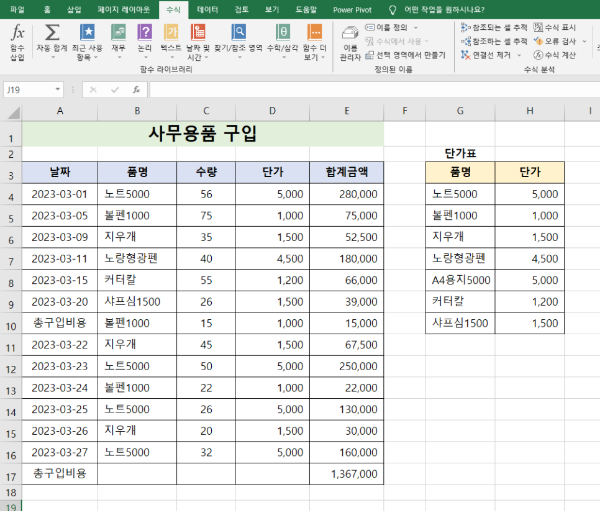The image size is (600, 511).
Task: Click the 단가표 label cell
Action: coord(460,153)
